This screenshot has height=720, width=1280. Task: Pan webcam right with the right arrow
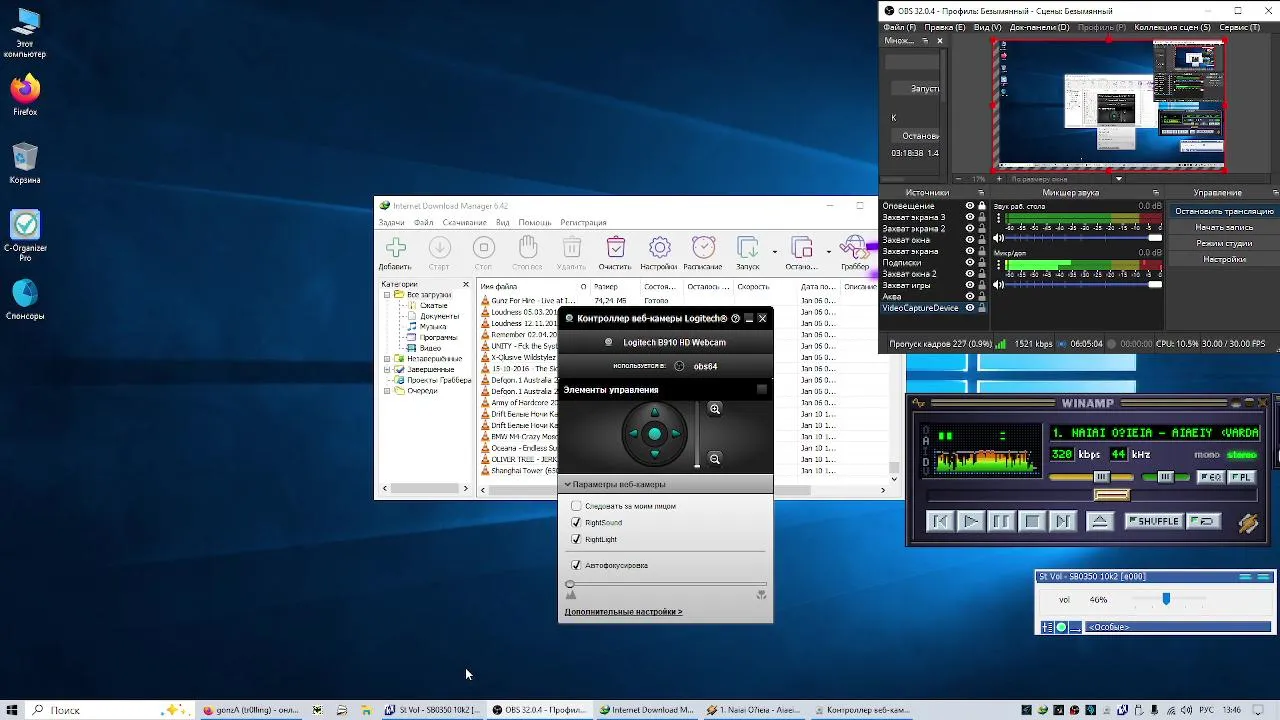pos(677,434)
